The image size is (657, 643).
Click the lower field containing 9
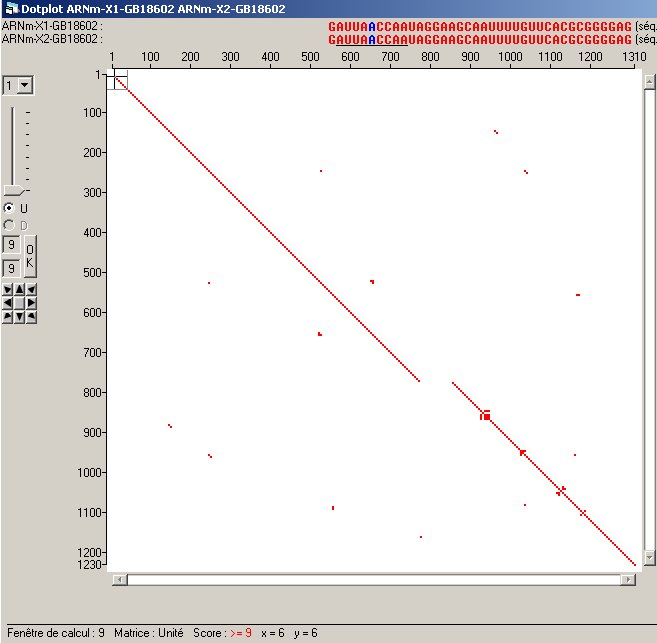11,268
